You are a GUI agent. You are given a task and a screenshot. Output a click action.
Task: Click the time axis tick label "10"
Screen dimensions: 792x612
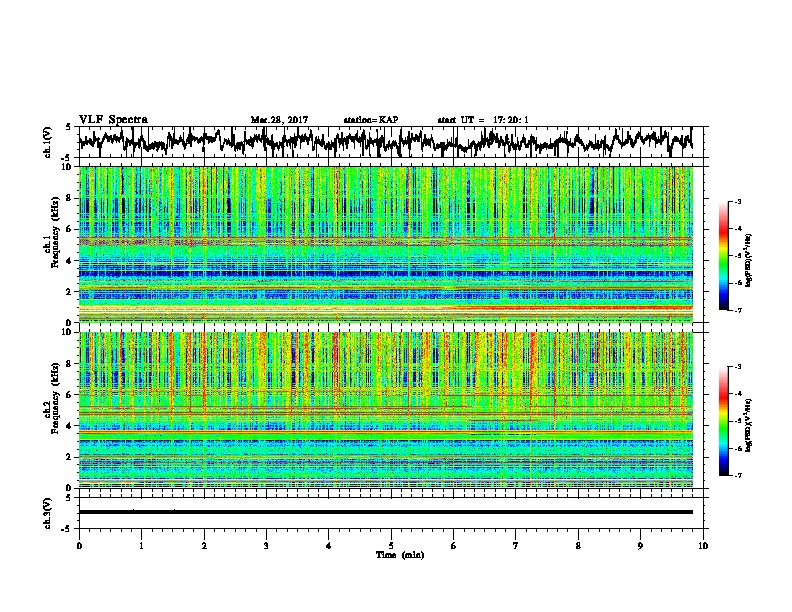click(x=703, y=545)
